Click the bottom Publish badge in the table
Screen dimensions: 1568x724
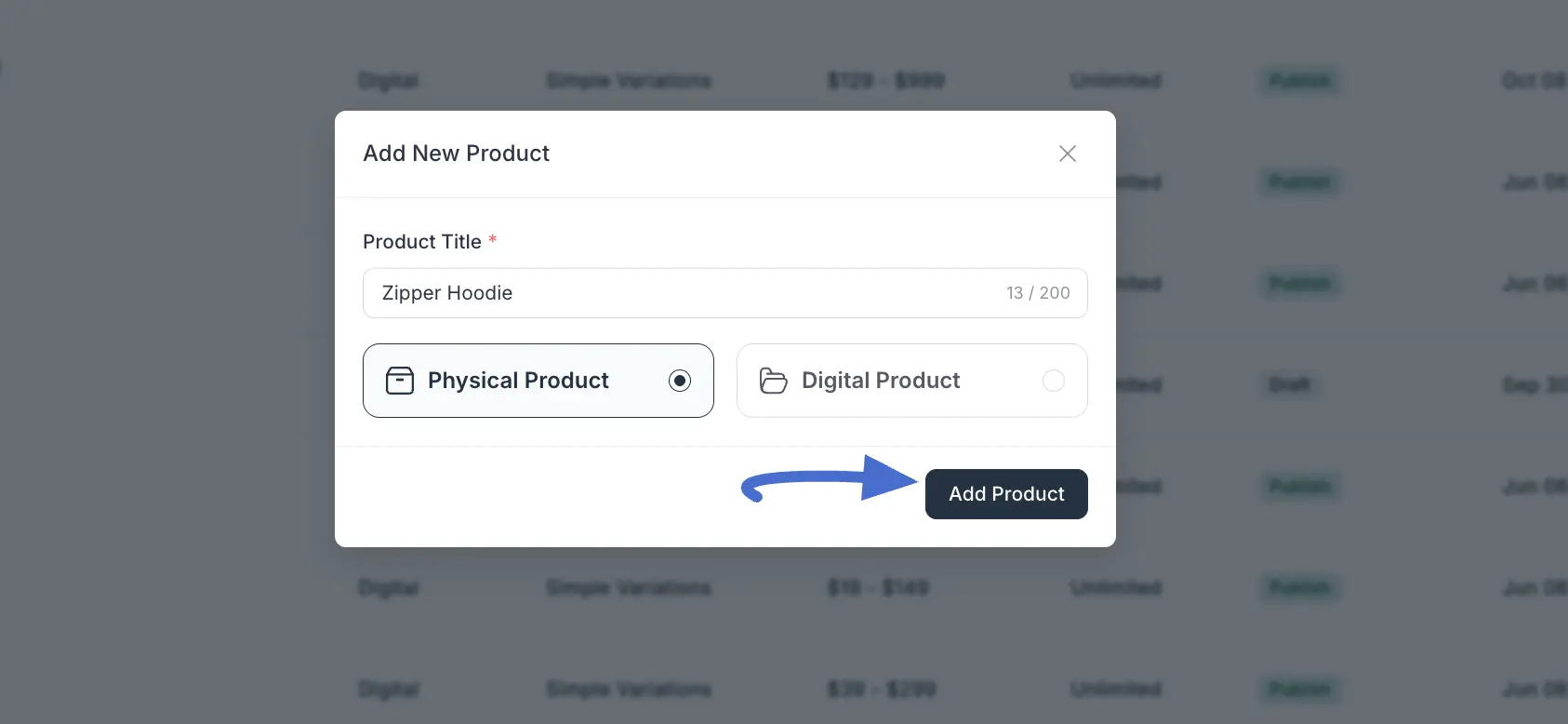1299,689
